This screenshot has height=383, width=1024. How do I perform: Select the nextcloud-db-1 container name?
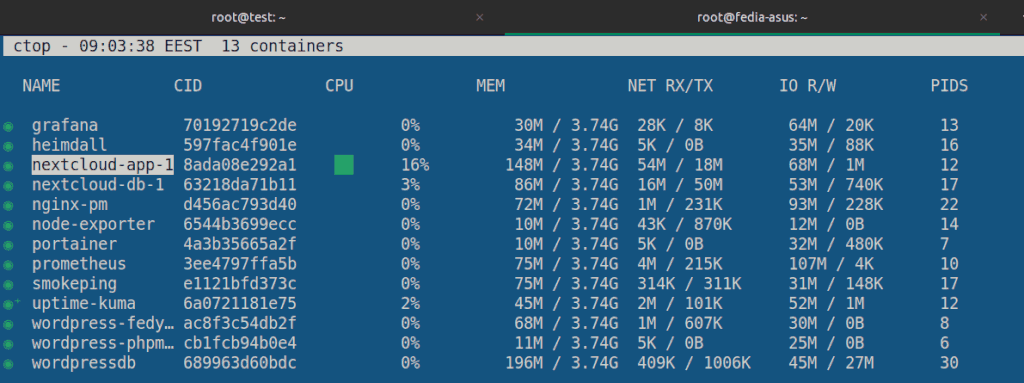click(x=98, y=185)
